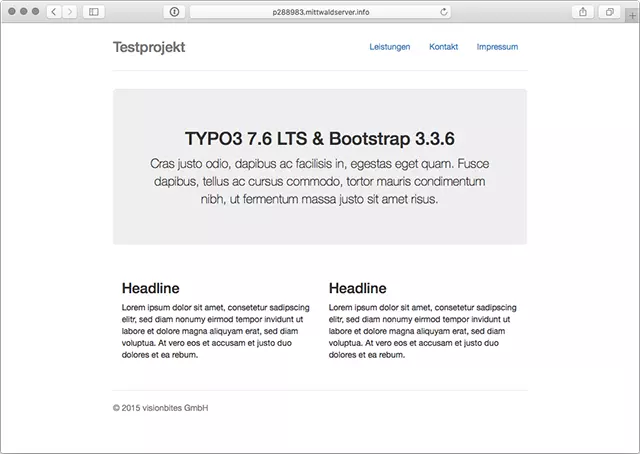This screenshot has height=454, width=640.
Task: Open the Impressum navigation link
Action: (497, 47)
